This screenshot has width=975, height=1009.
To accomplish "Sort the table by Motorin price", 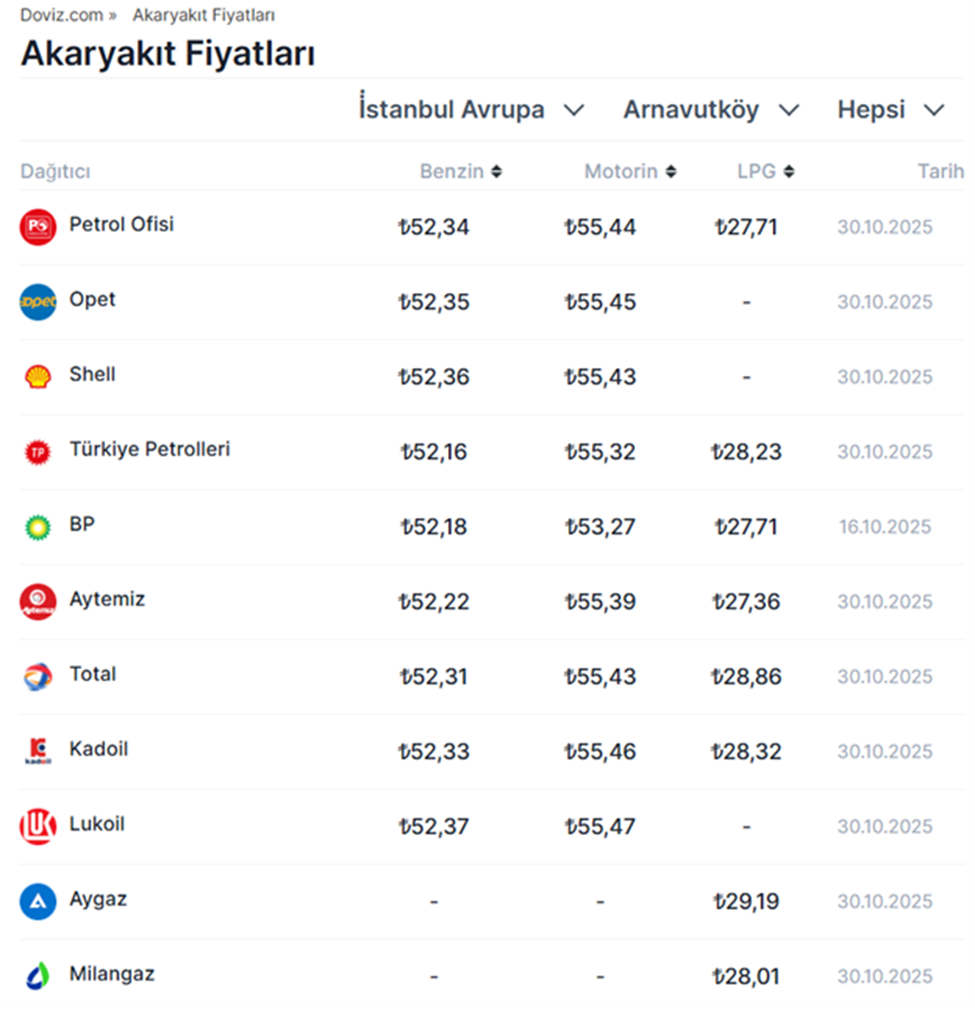I will point(630,172).
